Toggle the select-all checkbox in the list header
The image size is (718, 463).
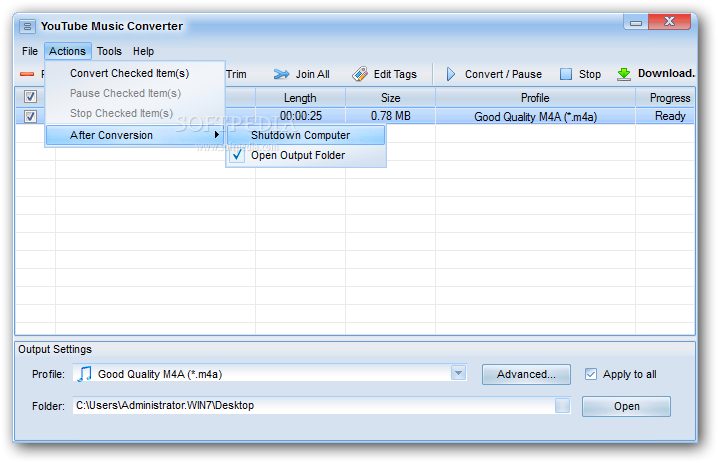[30, 97]
